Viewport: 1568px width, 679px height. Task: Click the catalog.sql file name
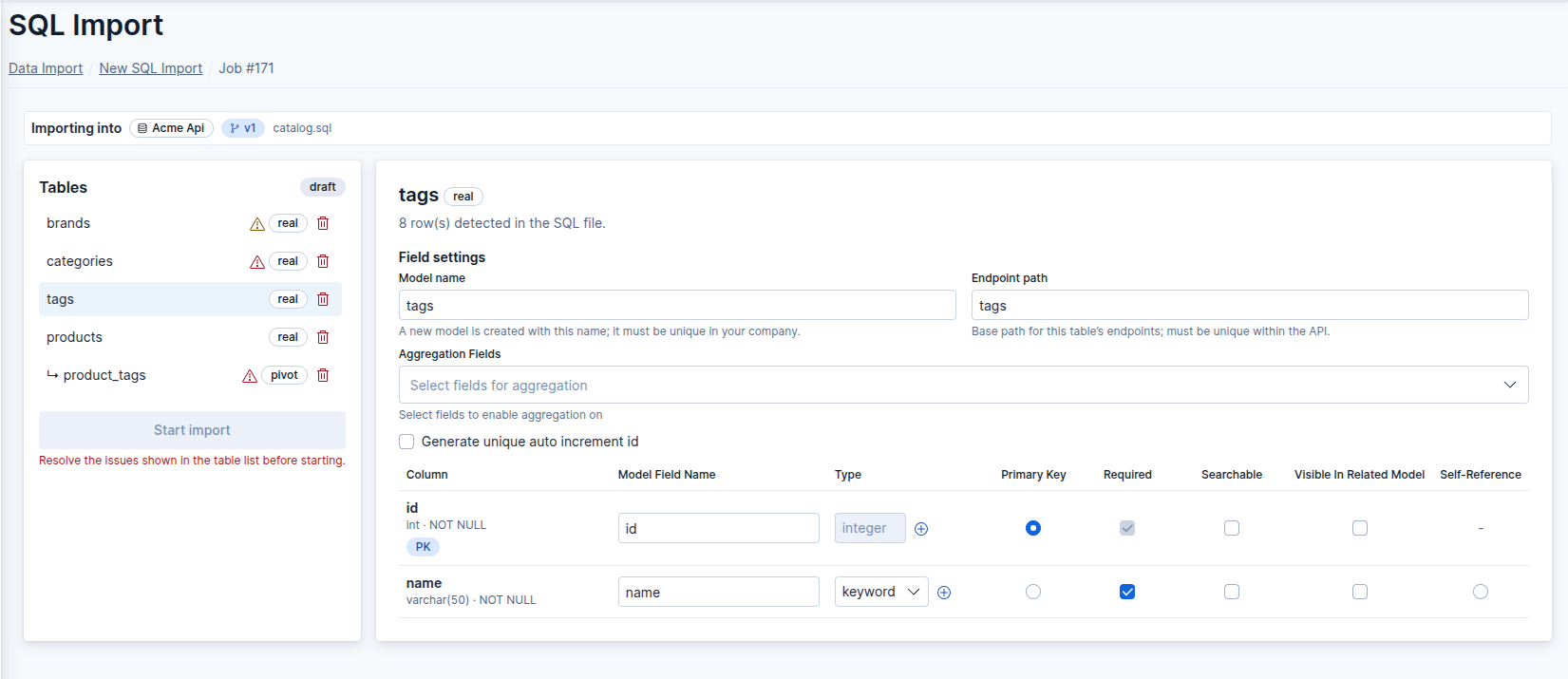click(x=302, y=128)
